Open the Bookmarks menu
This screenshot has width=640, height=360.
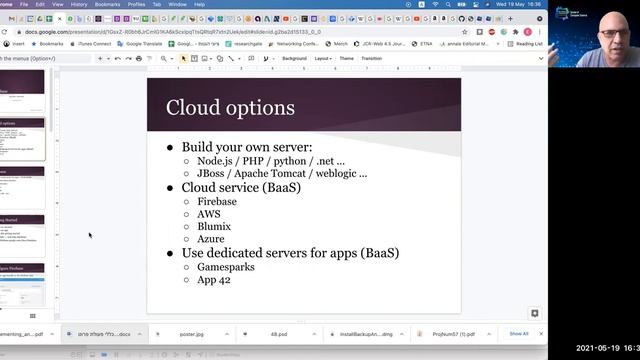pyautogui.click(x=107, y=4)
